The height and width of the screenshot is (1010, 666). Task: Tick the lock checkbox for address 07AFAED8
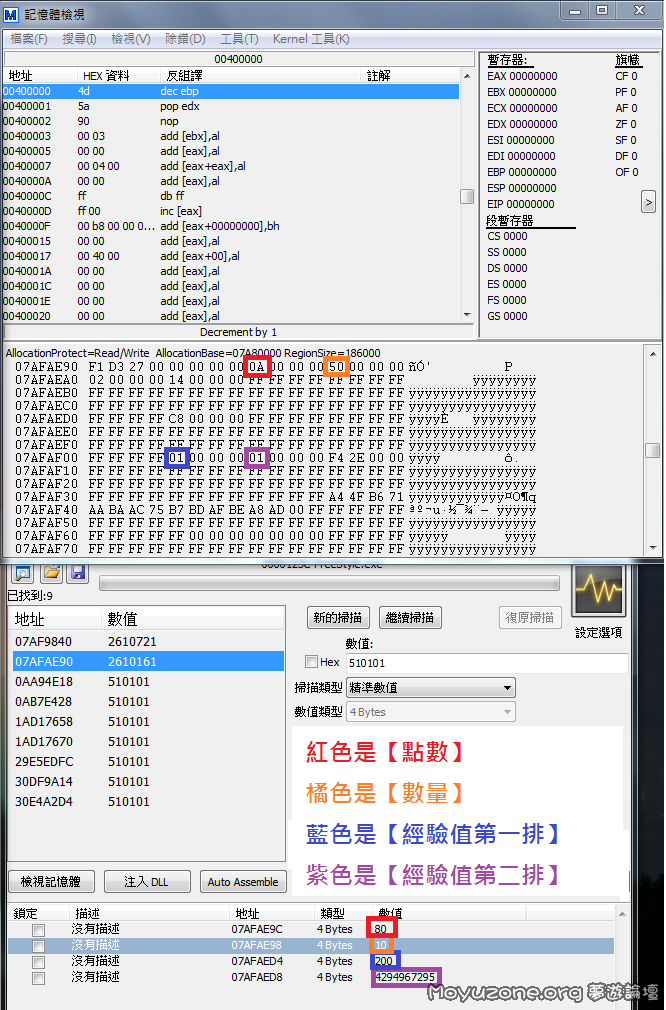click(39, 978)
